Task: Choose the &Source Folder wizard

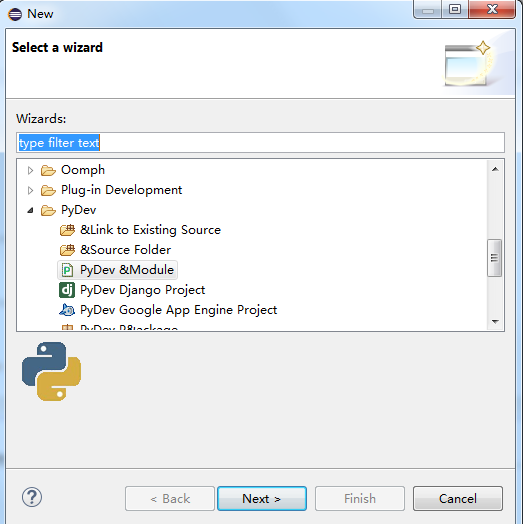Action: (126, 250)
